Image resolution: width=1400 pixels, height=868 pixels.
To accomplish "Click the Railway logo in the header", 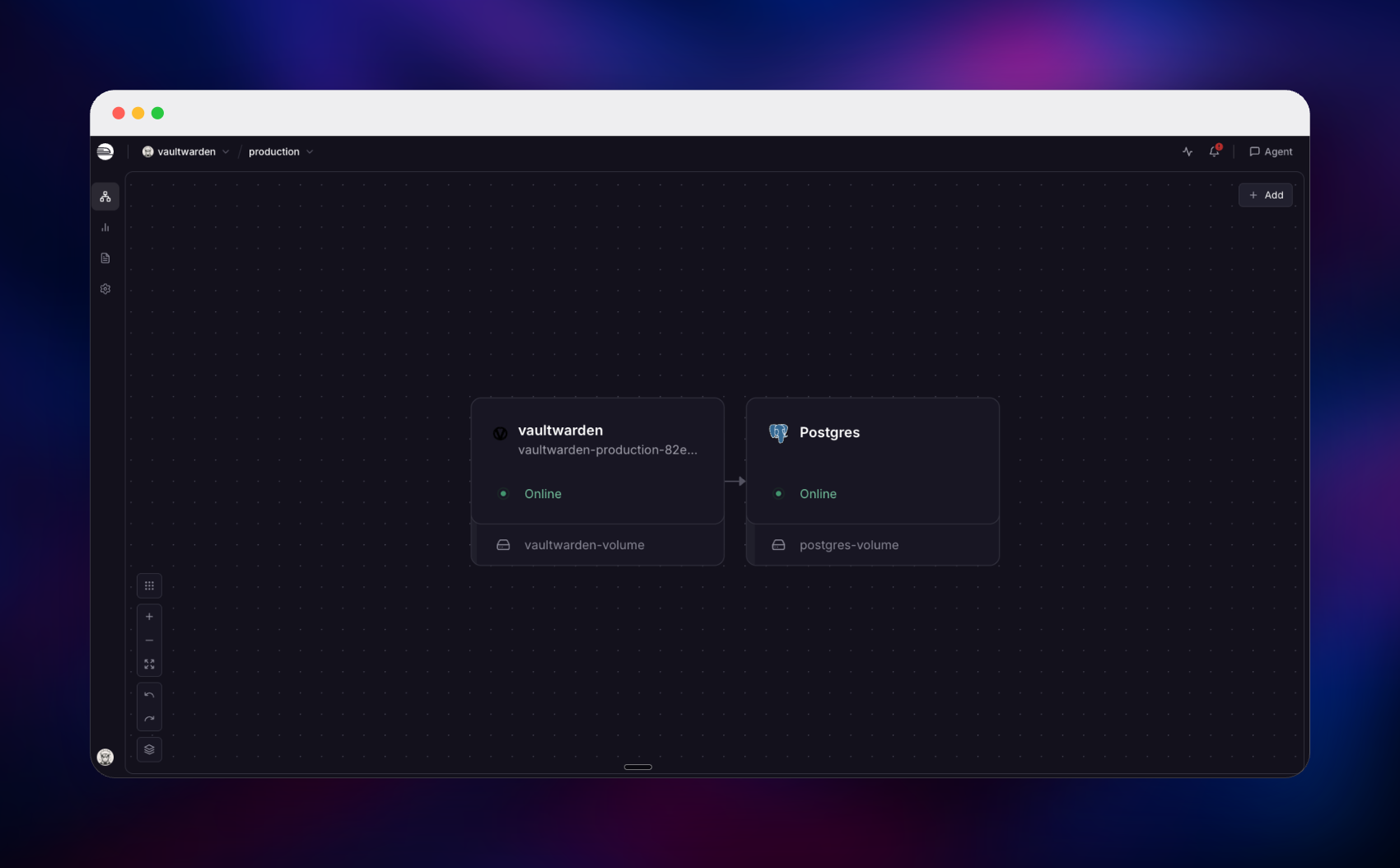I will click(105, 152).
